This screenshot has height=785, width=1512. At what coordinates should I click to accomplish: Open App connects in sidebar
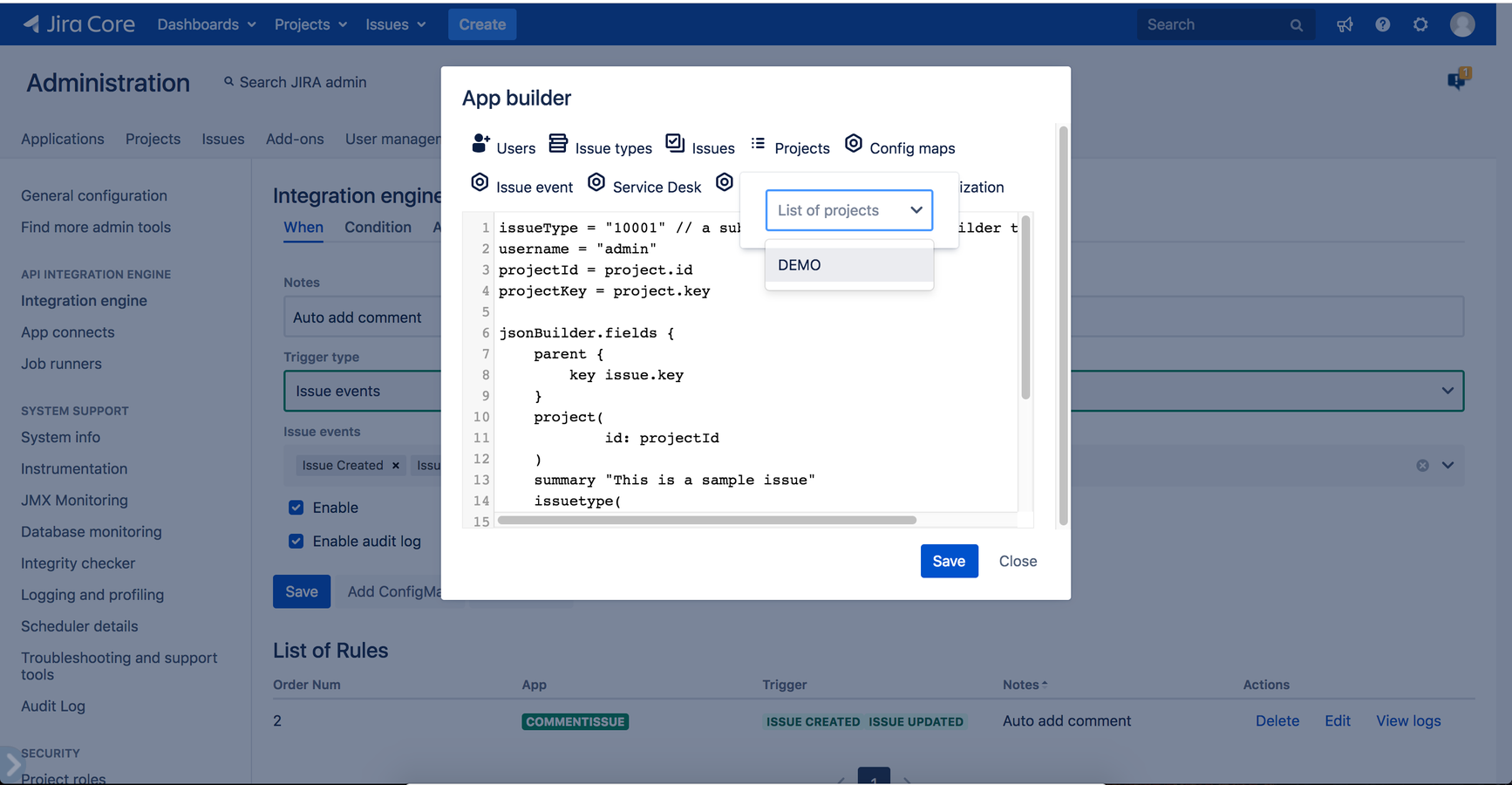(x=68, y=332)
